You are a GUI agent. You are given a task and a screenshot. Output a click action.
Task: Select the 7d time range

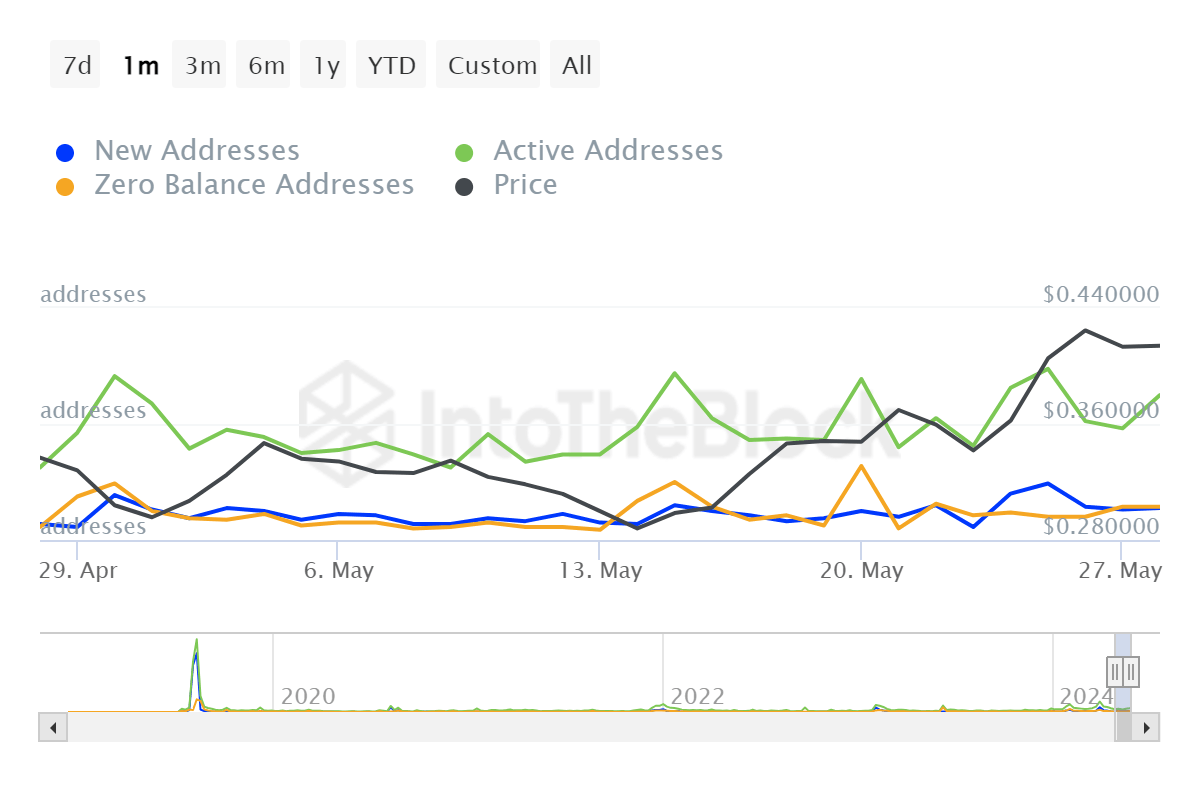click(76, 66)
